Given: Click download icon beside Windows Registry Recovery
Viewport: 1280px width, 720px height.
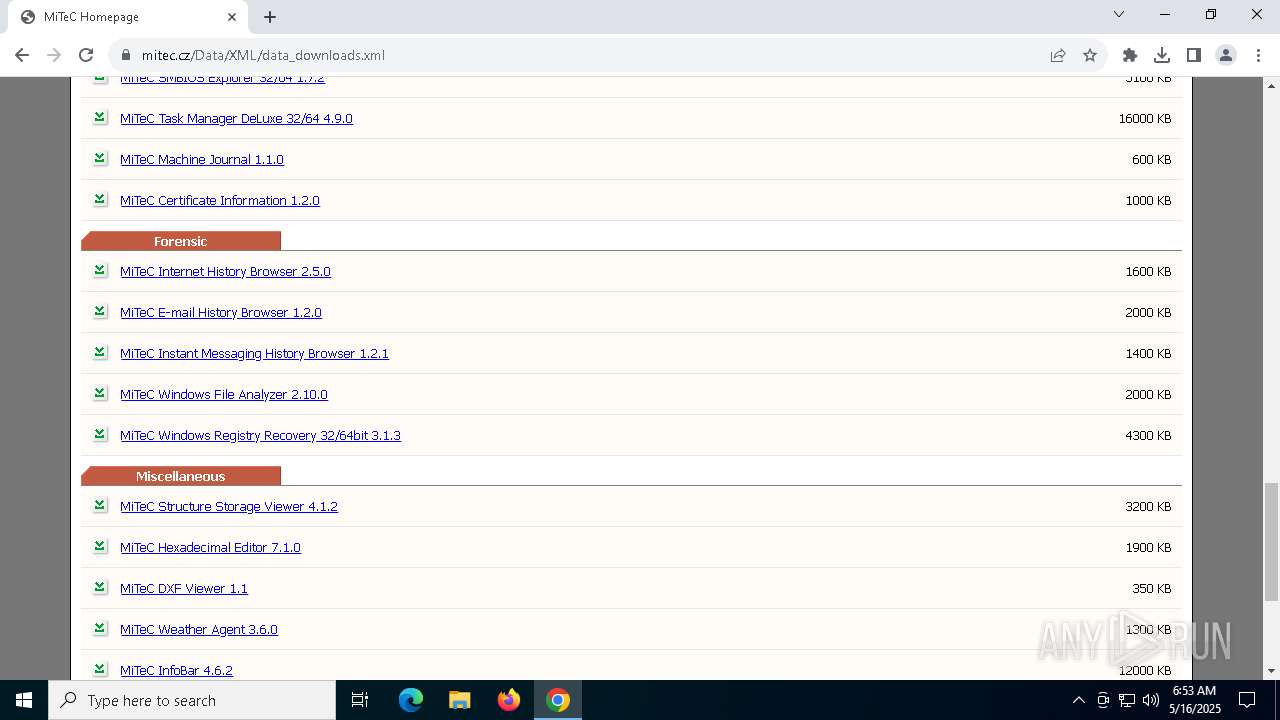Looking at the screenshot, I should (100, 434).
